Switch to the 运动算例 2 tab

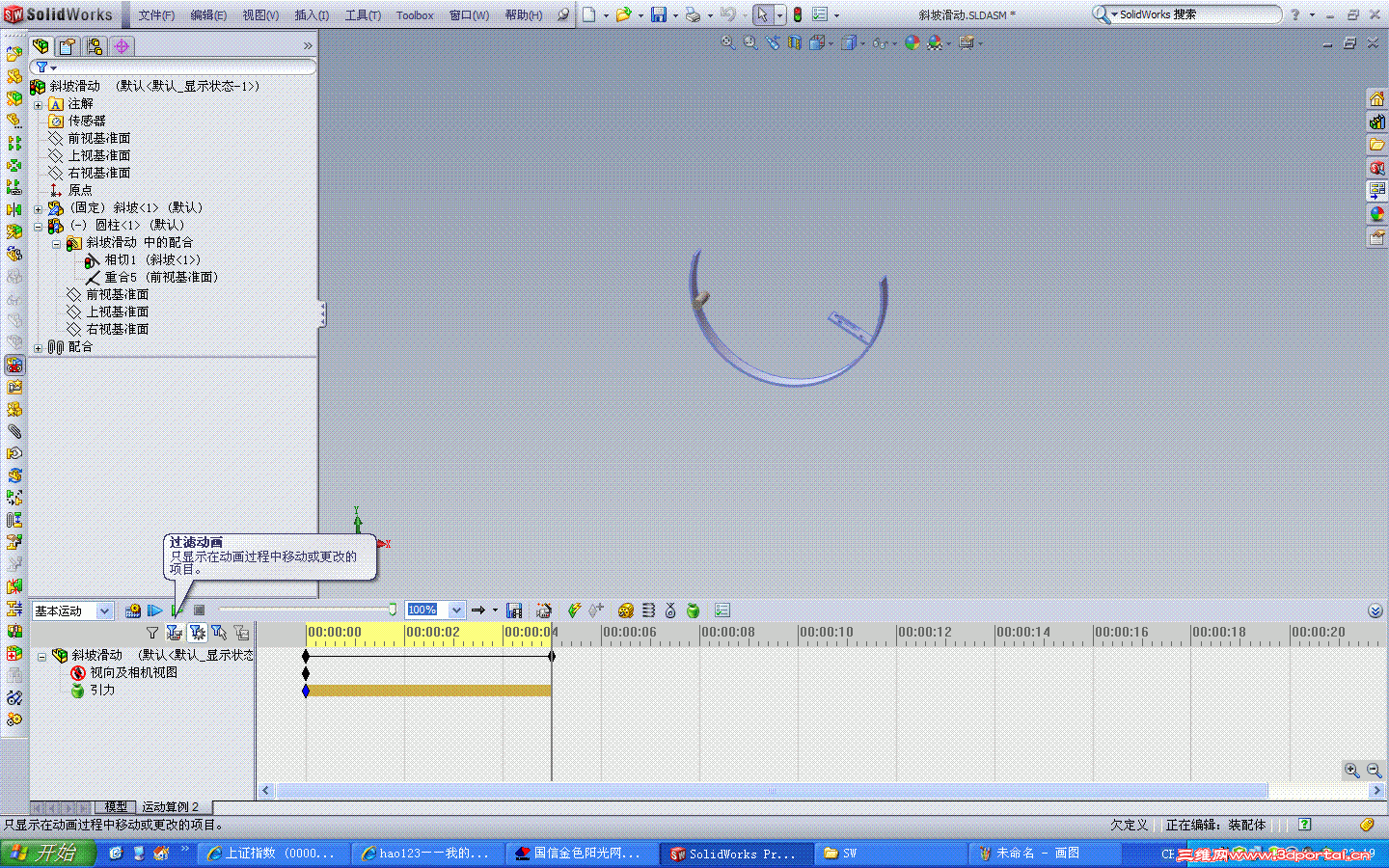[x=172, y=807]
